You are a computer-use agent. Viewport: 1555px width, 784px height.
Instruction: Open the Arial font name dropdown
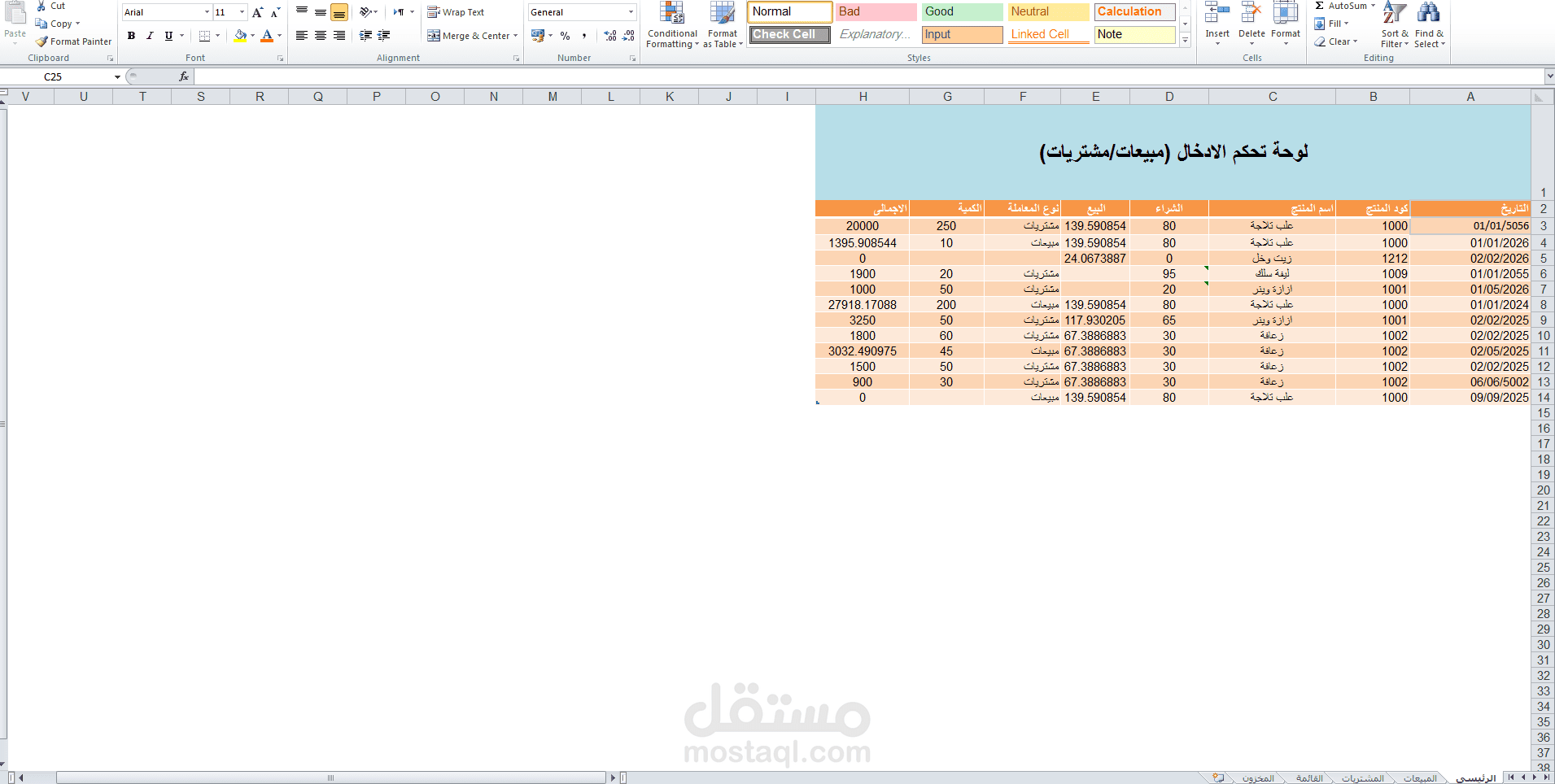207,12
